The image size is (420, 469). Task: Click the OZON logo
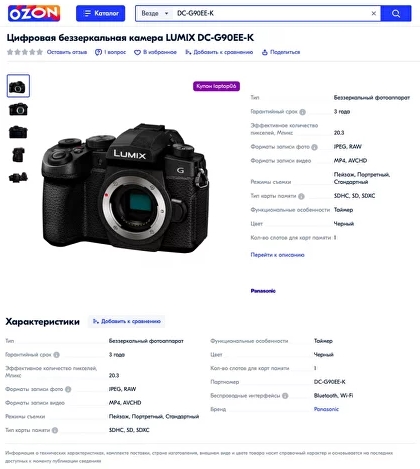34,13
